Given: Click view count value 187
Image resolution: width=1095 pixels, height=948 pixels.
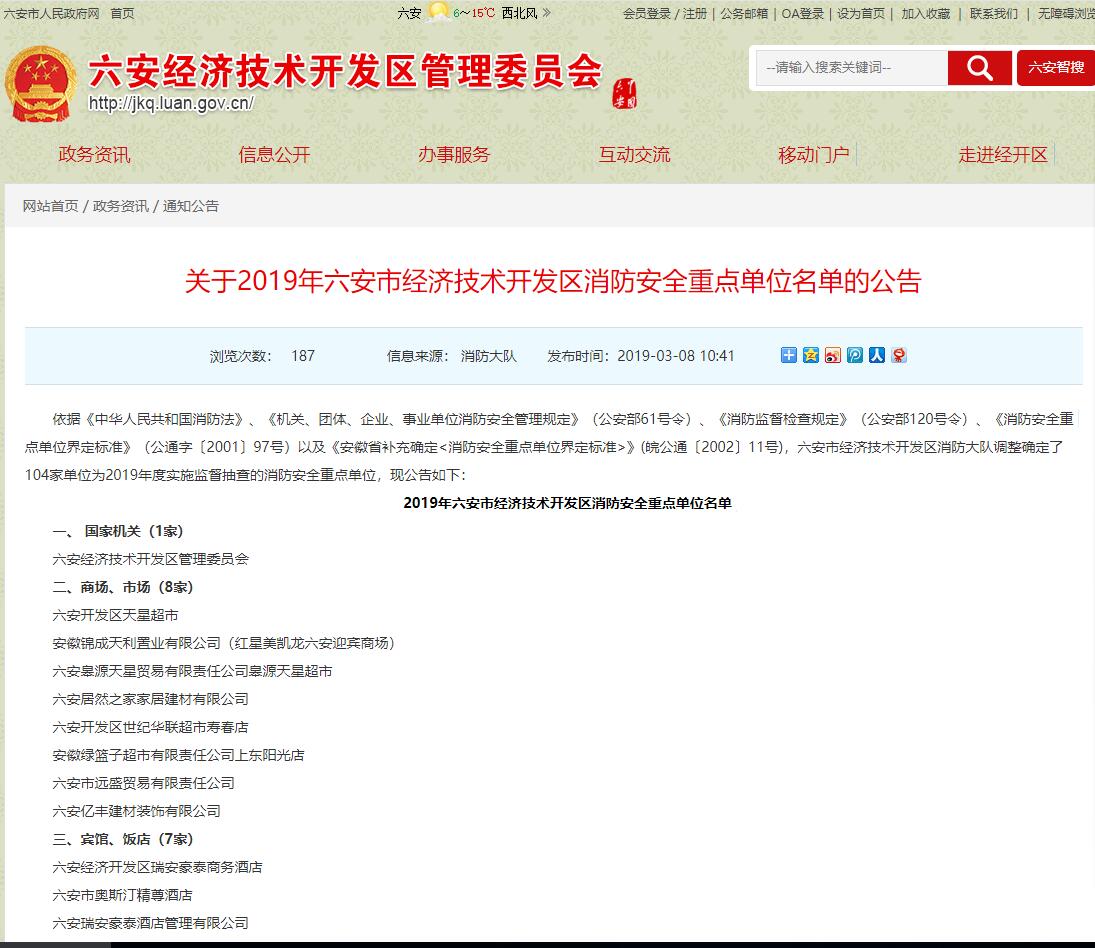Looking at the screenshot, I should tap(303, 356).
